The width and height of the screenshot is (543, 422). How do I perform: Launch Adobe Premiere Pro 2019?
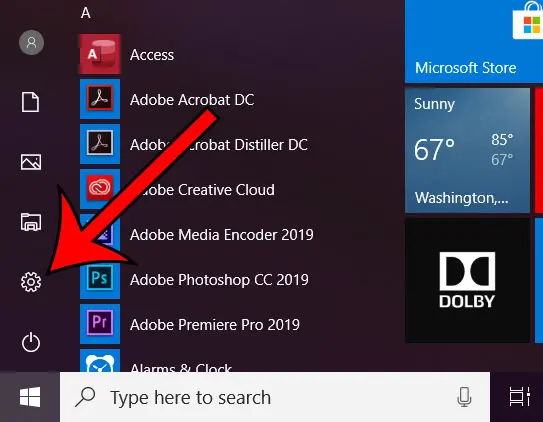coord(215,325)
